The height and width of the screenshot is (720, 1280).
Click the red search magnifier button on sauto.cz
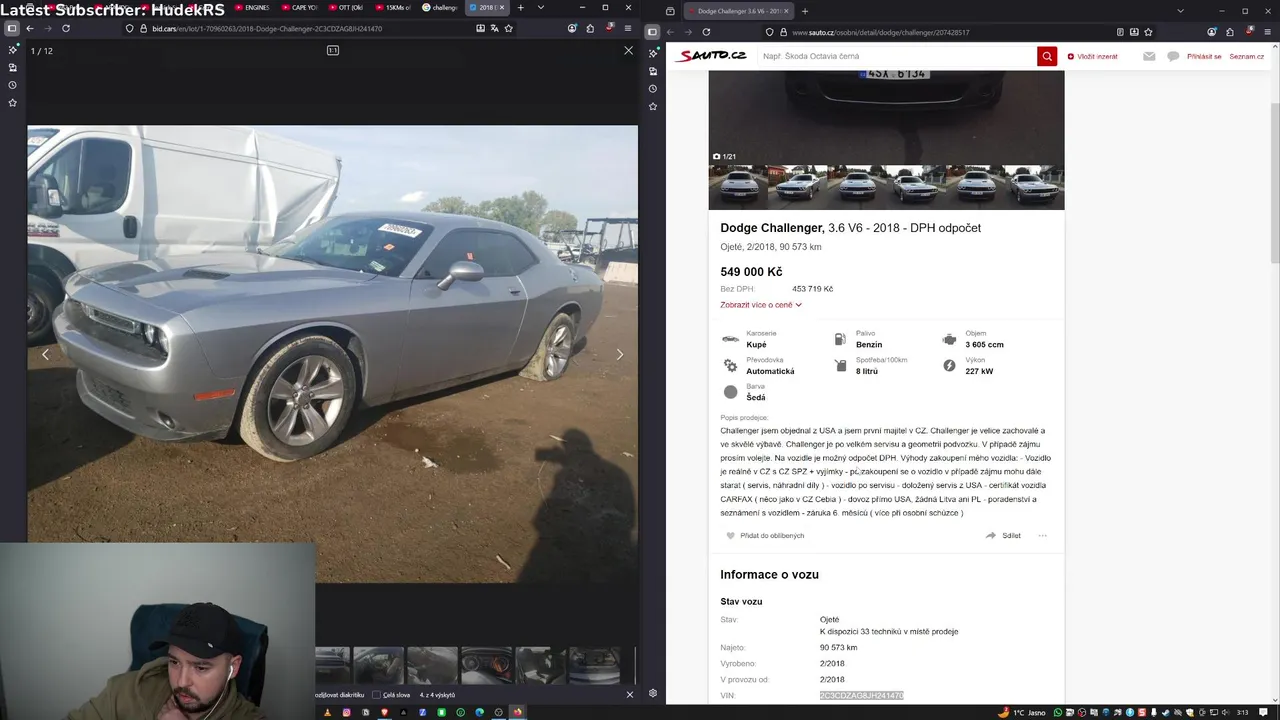1047,56
